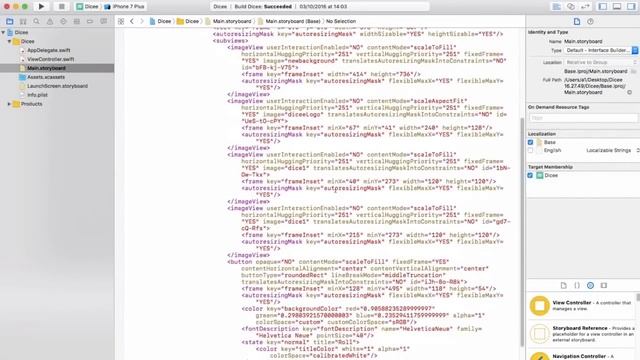Open the Location Relative to Group dropdown
The height and width of the screenshot is (360, 640).
click(601, 62)
